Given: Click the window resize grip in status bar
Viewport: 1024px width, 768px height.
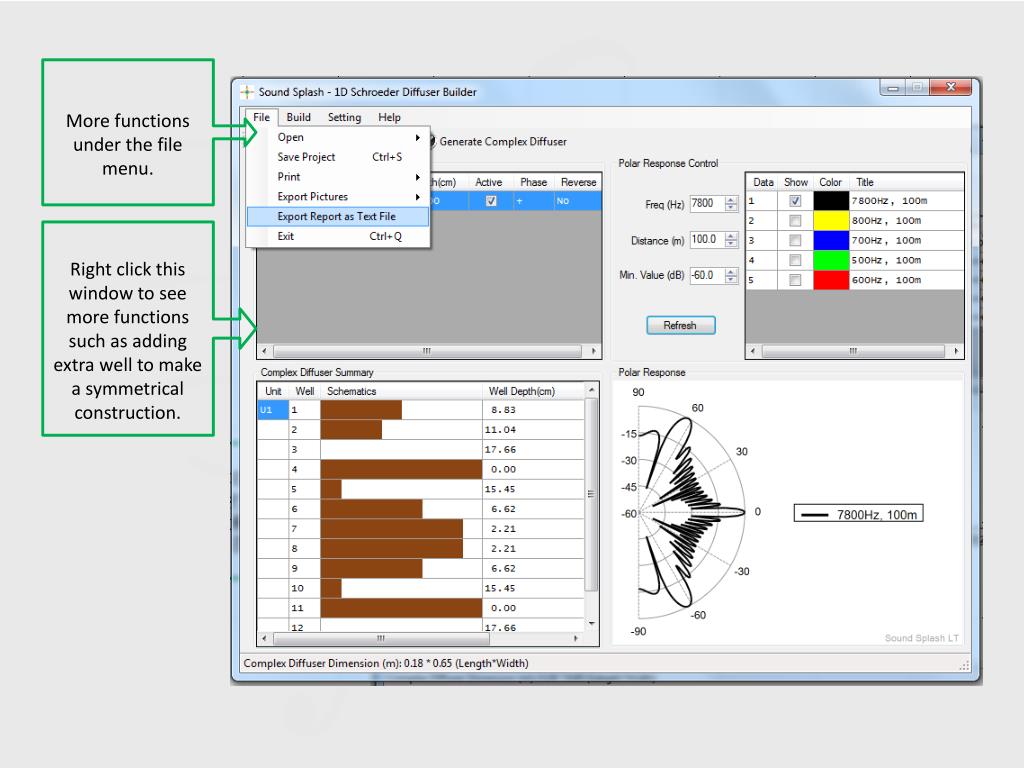Looking at the screenshot, I should [x=964, y=665].
